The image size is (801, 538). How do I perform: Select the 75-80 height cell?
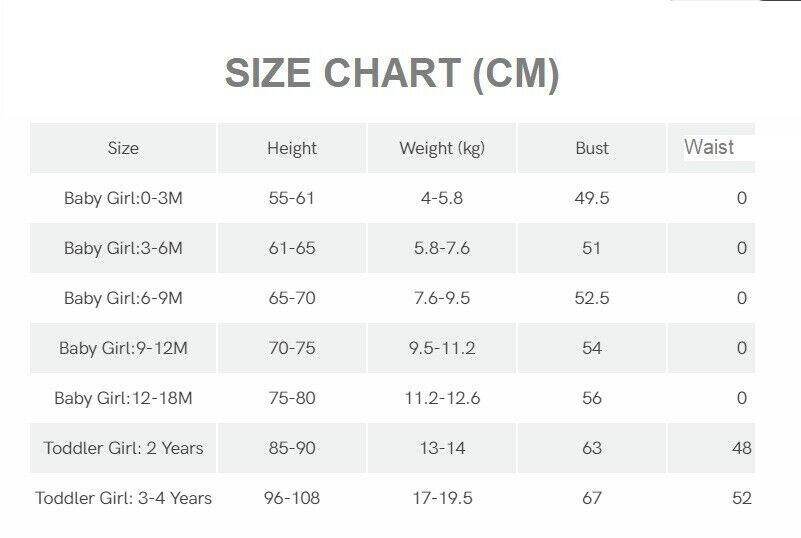coord(292,398)
